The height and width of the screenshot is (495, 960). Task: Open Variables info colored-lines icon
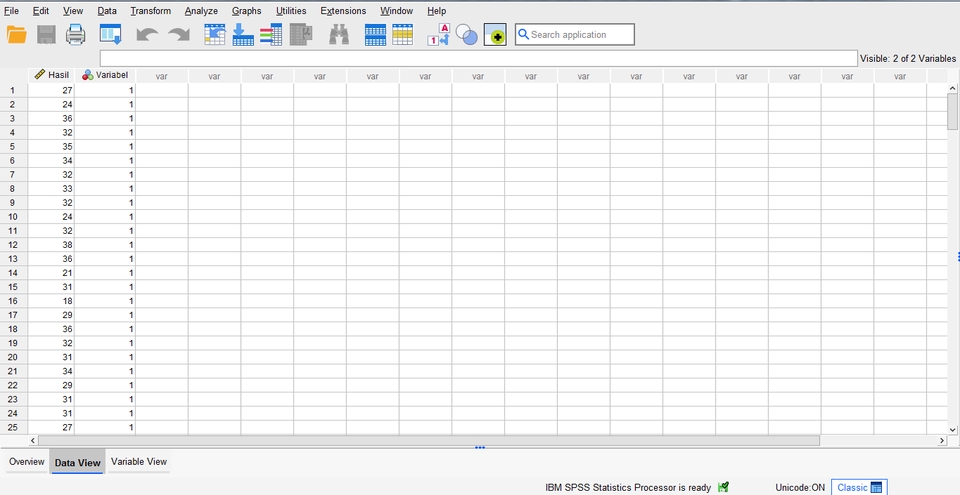pyautogui.click(x=271, y=34)
